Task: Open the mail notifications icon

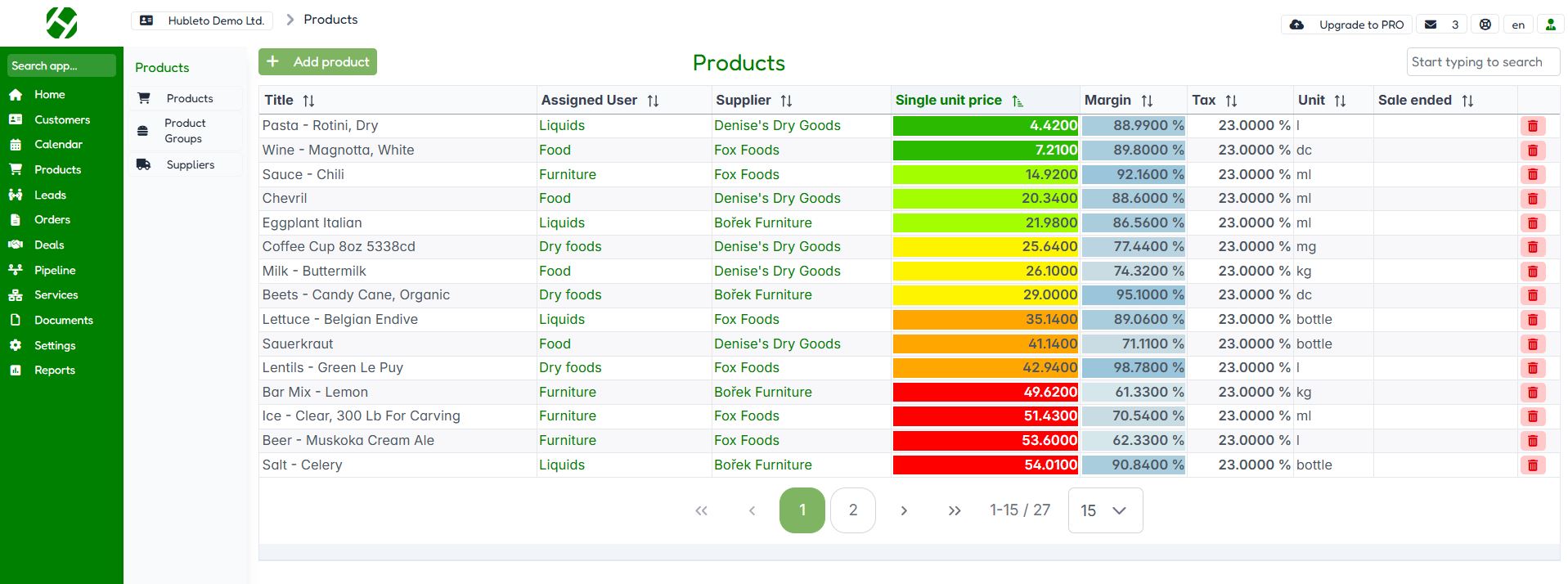Action: 1431,25
